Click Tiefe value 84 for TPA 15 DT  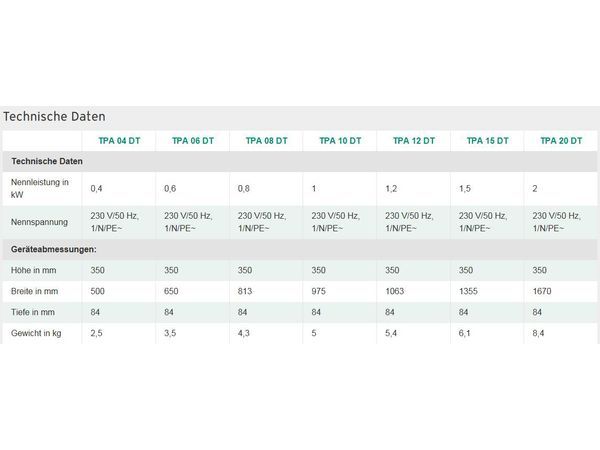[x=463, y=312]
